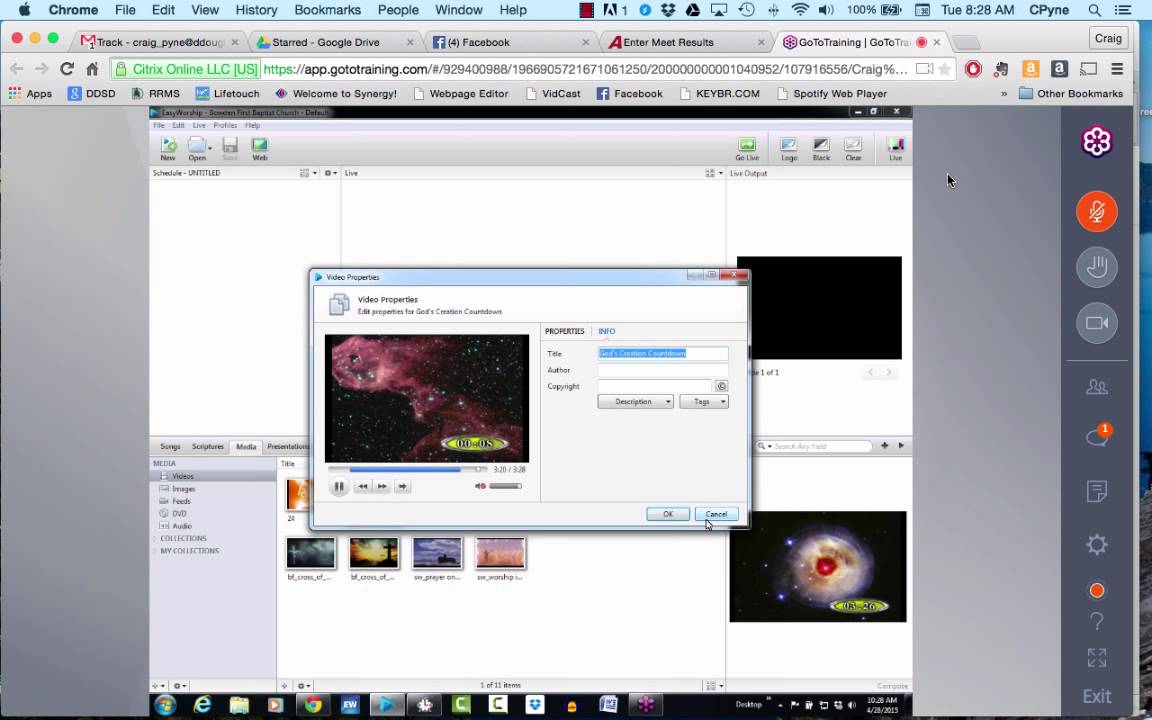The height and width of the screenshot is (720, 1152).
Task: Click the Title input field
Action: click(x=663, y=353)
